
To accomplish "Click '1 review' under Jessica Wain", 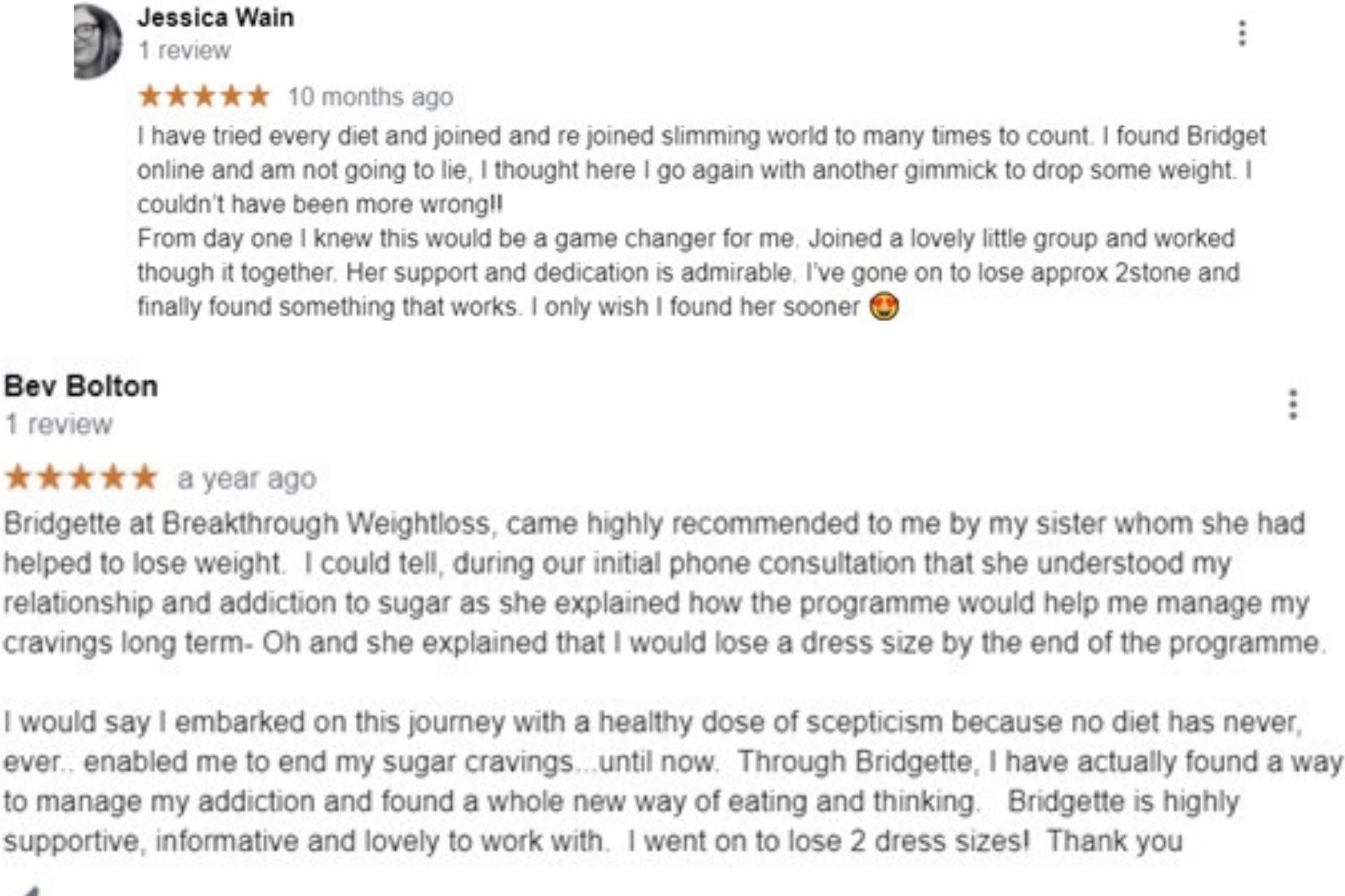I will coord(184,50).
